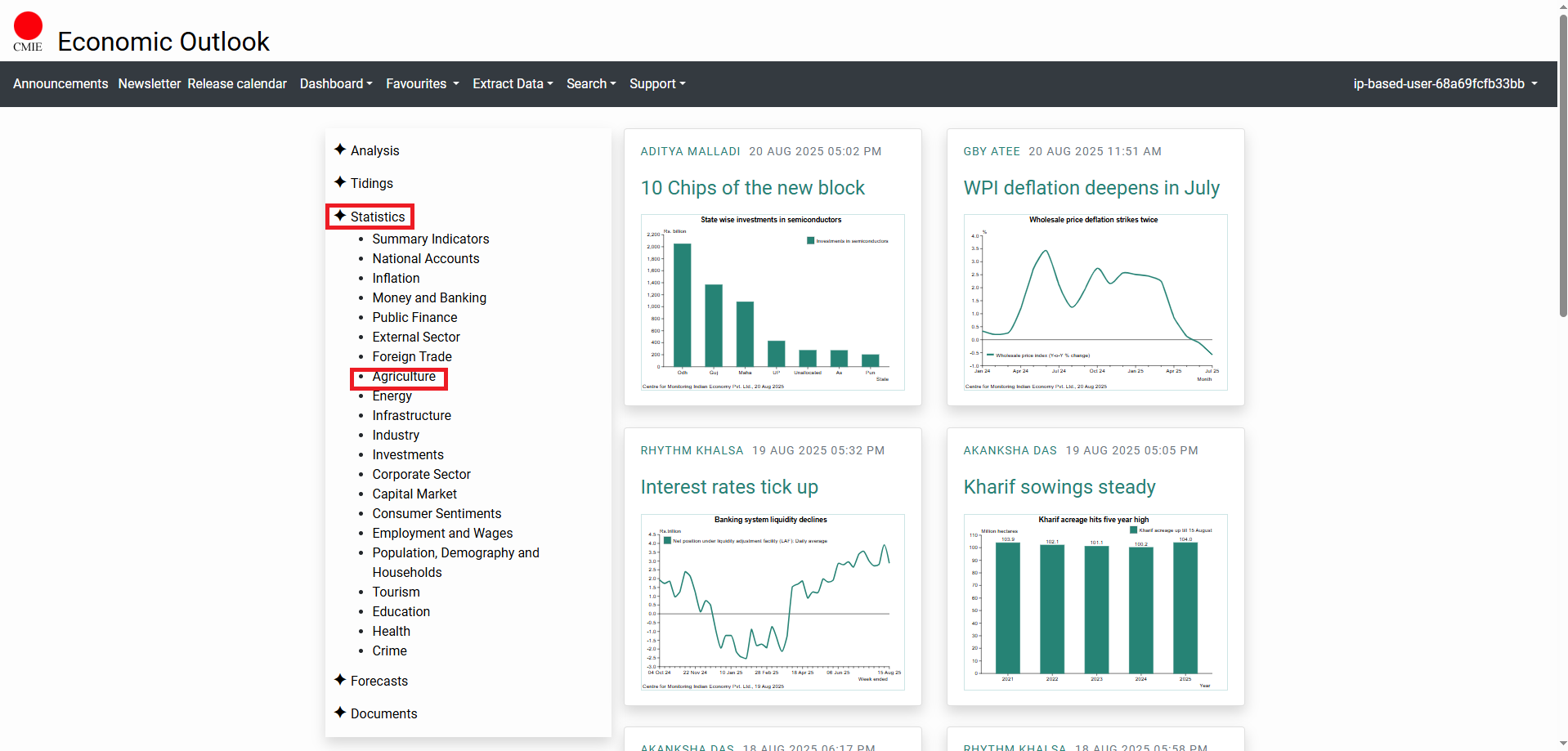Open the Dashboard dropdown menu
This screenshot has height=751, width=1568.
coord(335,84)
